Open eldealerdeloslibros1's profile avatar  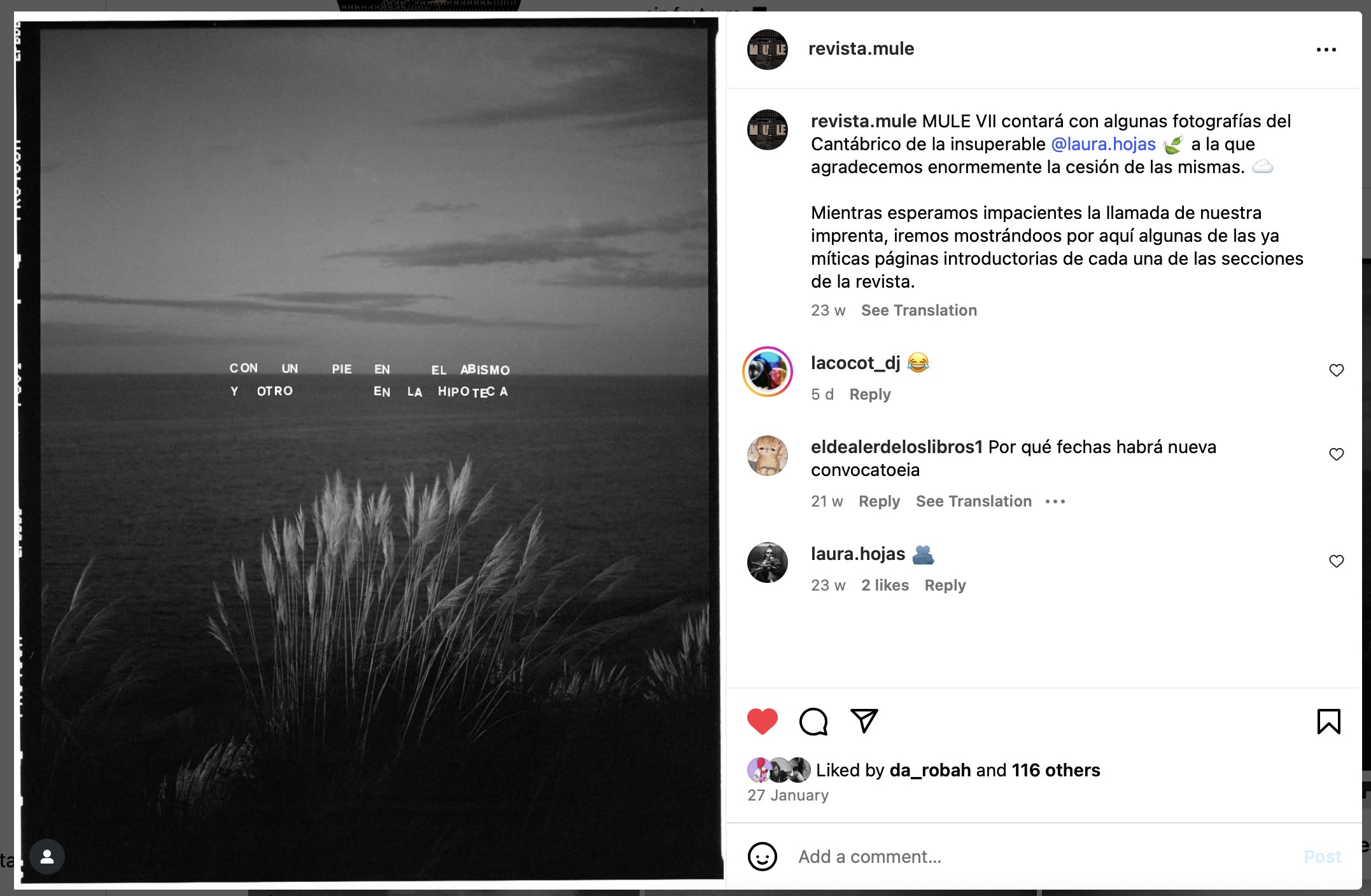(x=767, y=456)
